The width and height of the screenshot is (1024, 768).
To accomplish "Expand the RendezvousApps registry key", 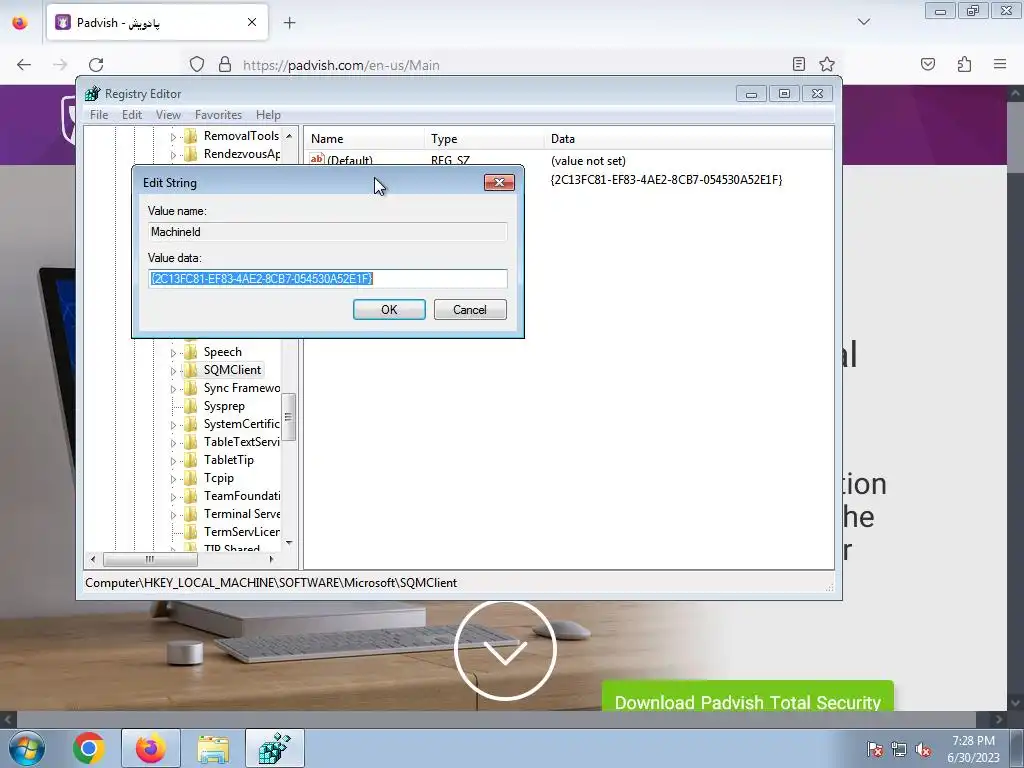I will (x=173, y=155).
